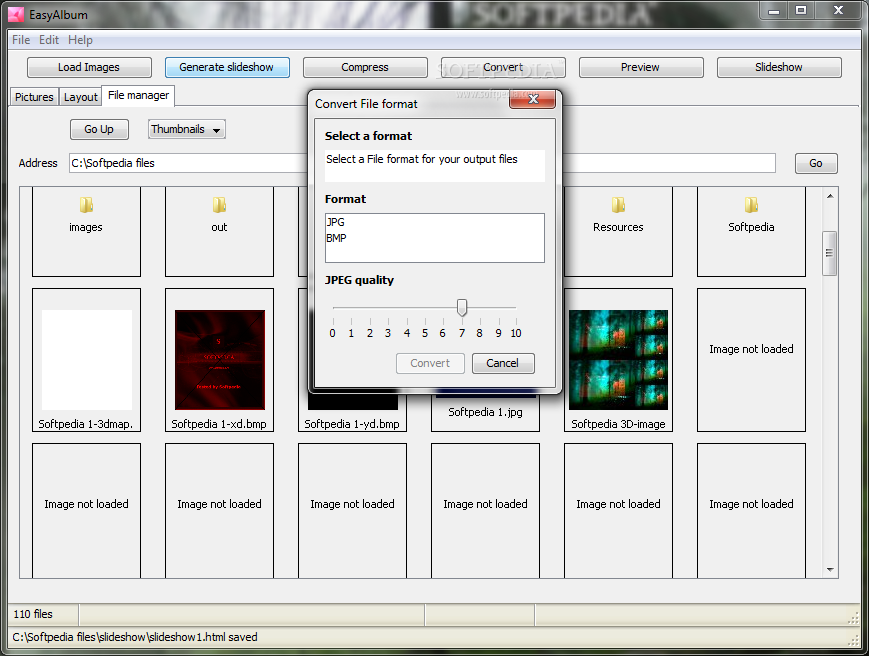Screen dimensions: 869x656
Task: Click the Go Up button
Action: pyautogui.click(x=99, y=129)
